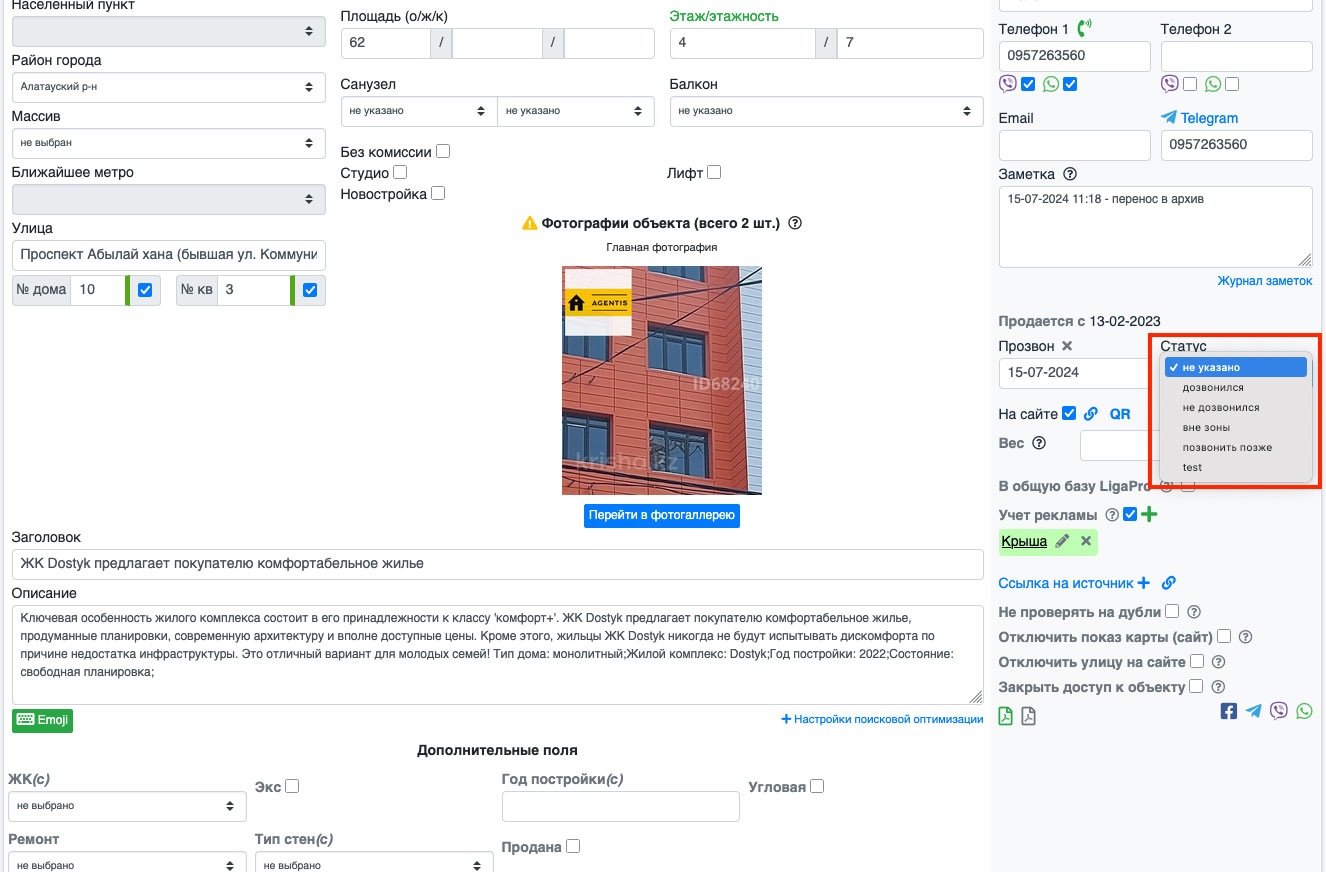Export listing as green PDF icon
This screenshot has height=872, width=1326.
tap(1006, 716)
